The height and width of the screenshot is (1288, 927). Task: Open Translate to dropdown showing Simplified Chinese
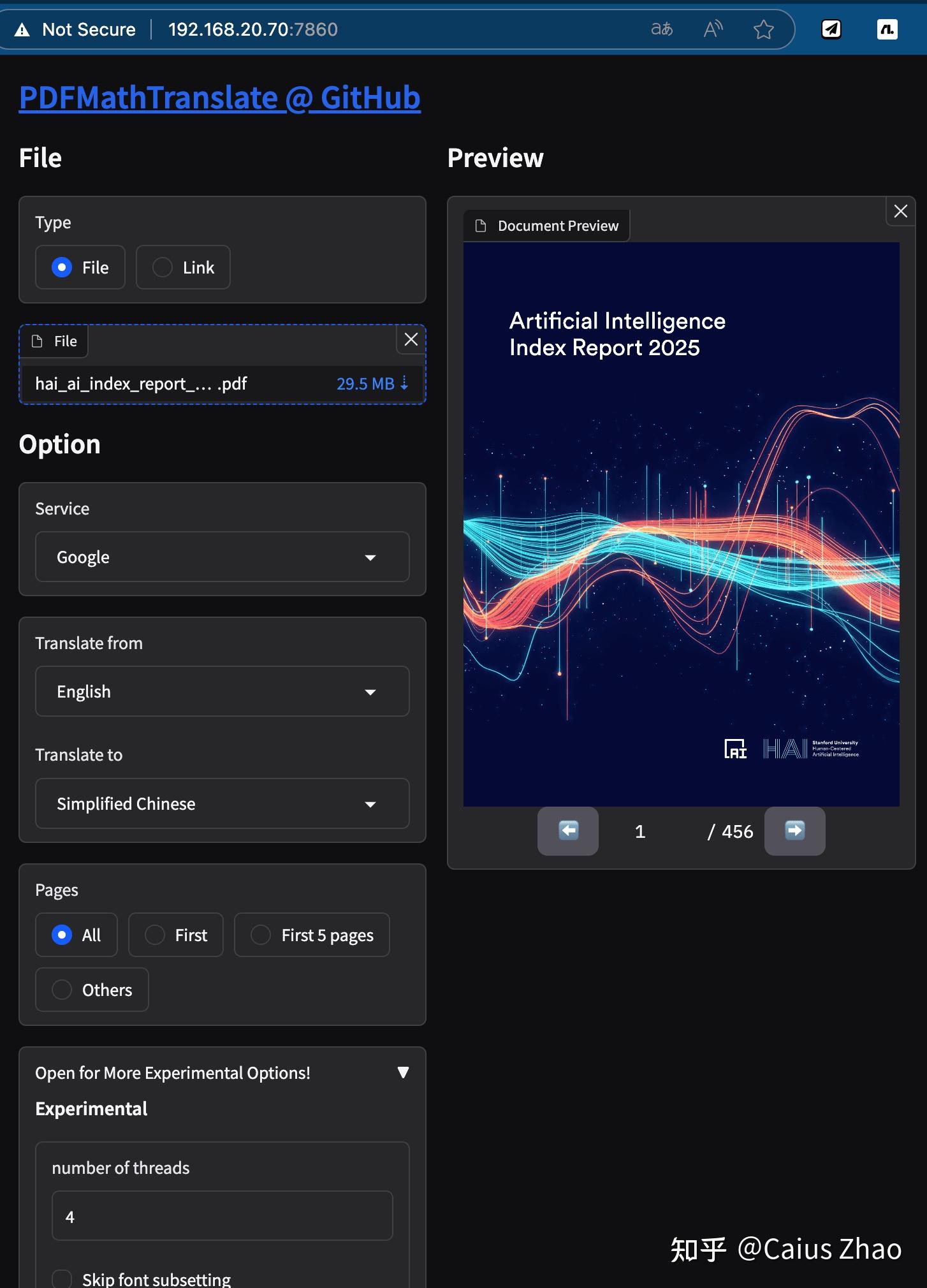coord(222,803)
